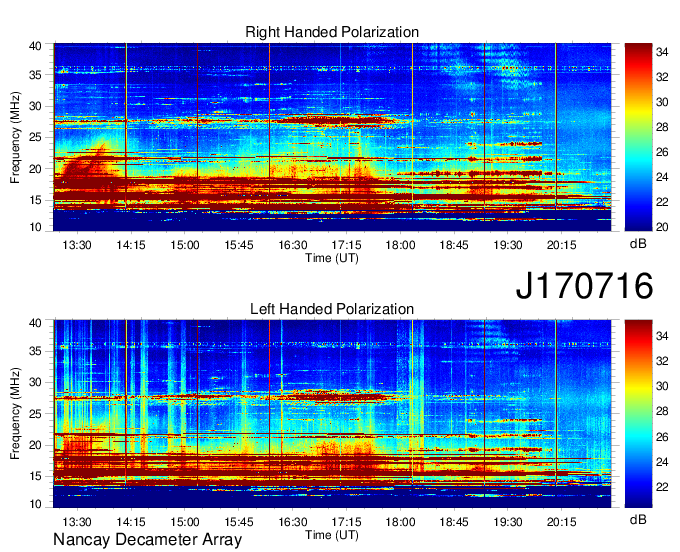Click the 30 dB tick on Left Handed color bar

pyautogui.click(x=662, y=386)
